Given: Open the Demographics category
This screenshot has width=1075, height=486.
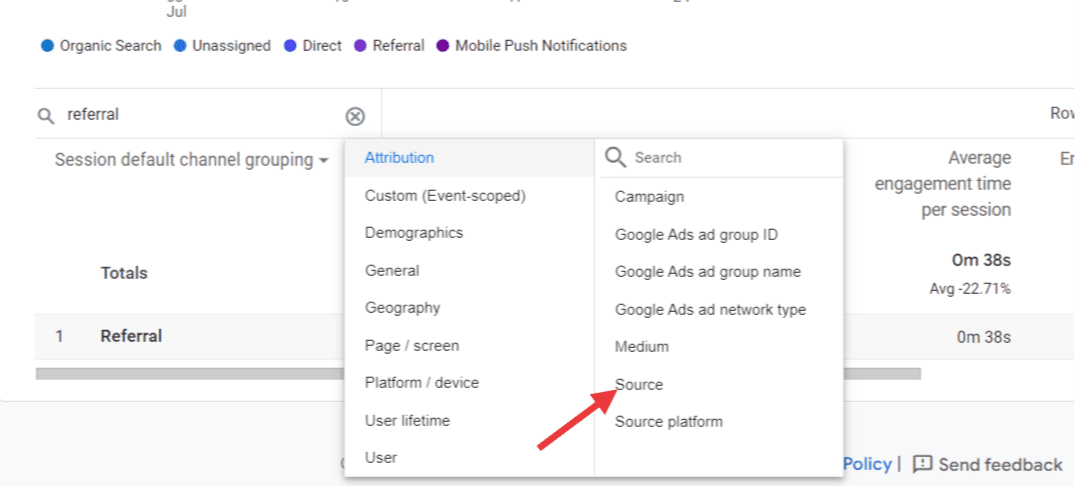Looking at the screenshot, I should click(470, 233).
